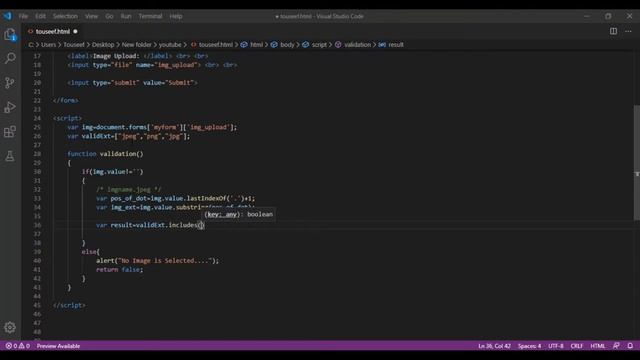The width and height of the screenshot is (640, 360).
Task: Click the closing </form> tag
Action: [65, 100]
